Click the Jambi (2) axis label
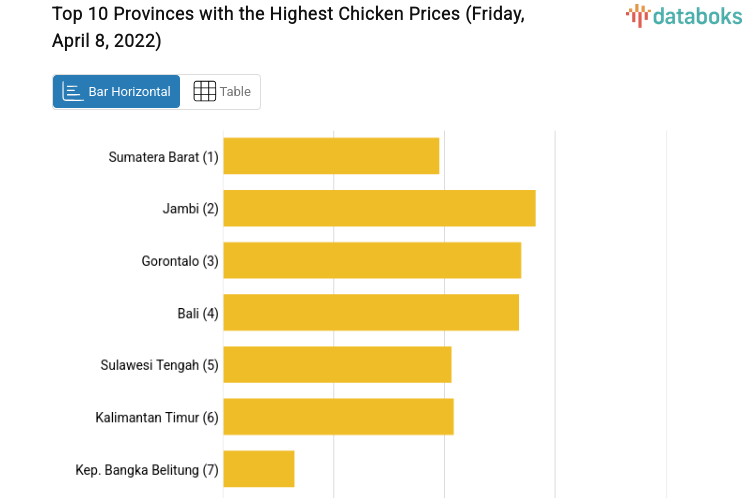 coord(190,209)
